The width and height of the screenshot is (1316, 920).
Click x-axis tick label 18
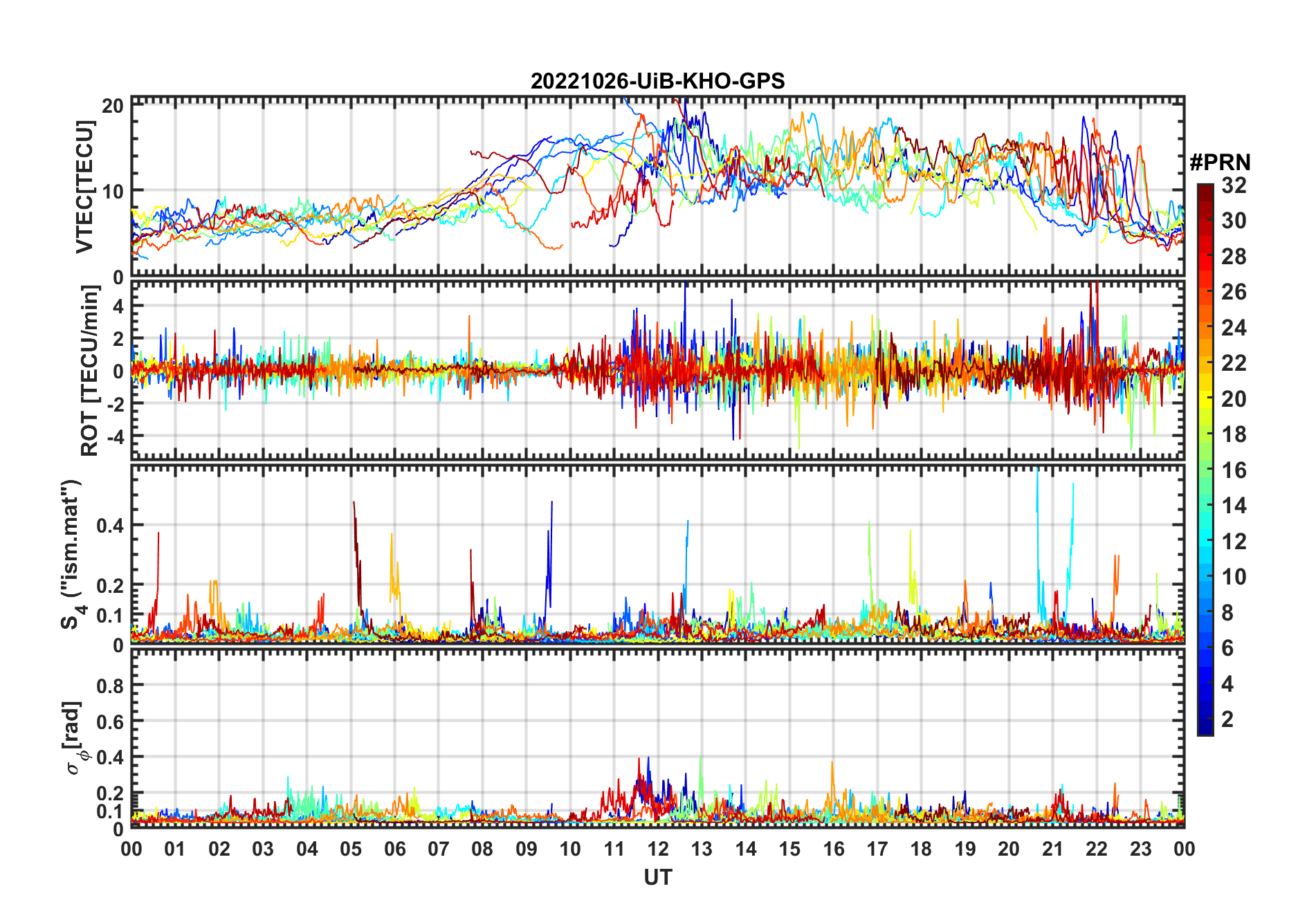tap(921, 849)
